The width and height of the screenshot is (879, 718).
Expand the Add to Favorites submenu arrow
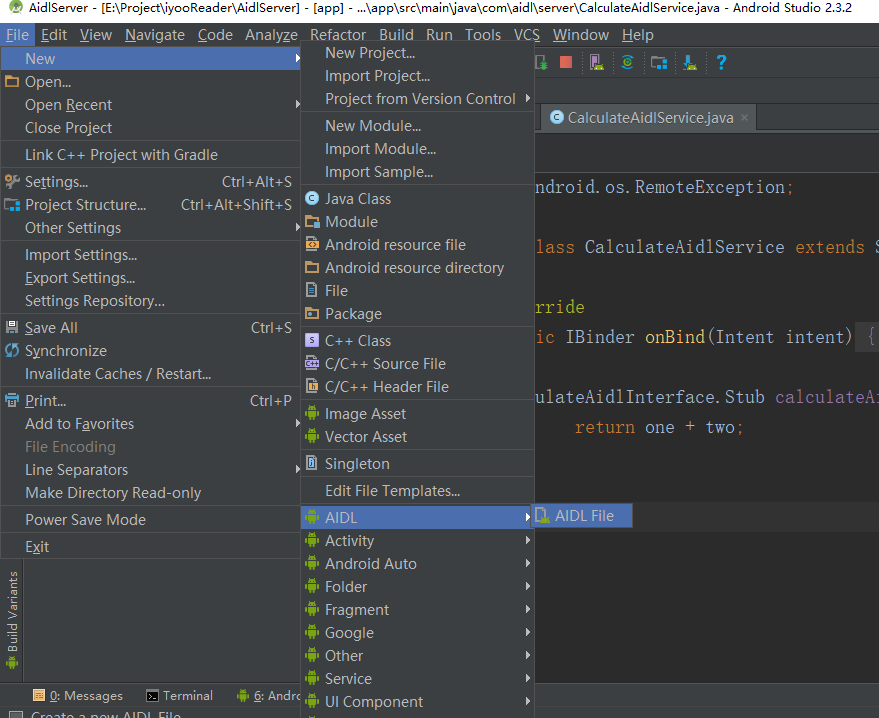pos(297,423)
